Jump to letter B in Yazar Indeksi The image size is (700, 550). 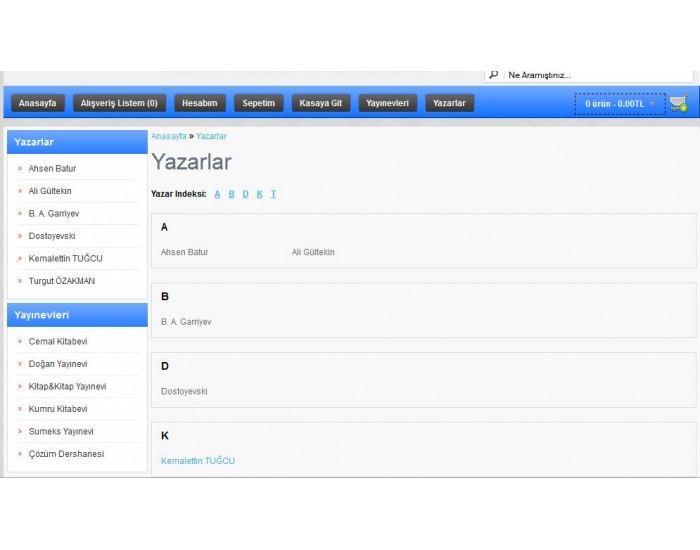click(x=231, y=194)
